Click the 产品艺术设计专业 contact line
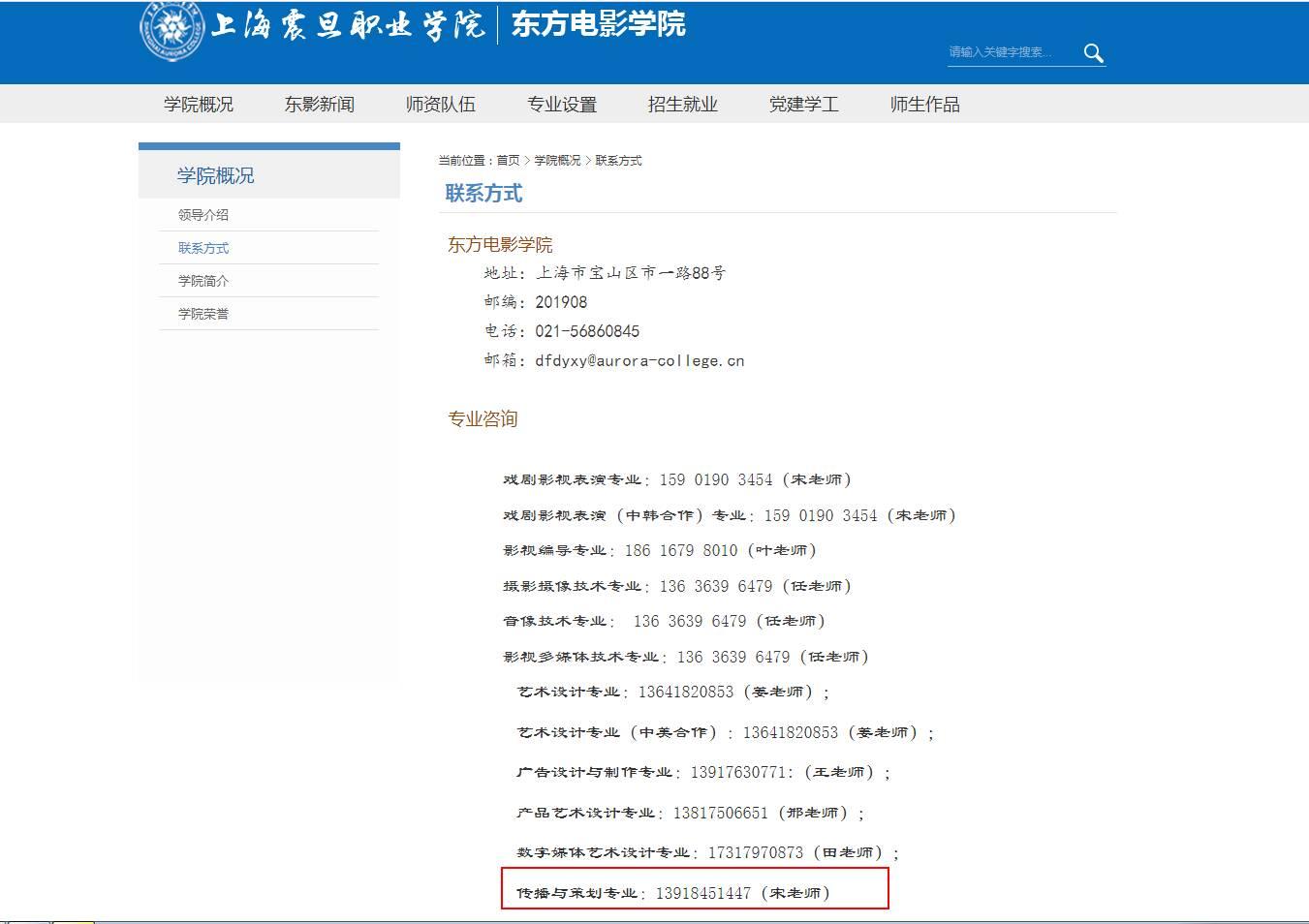The width and height of the screenshot is (1309, 924). point(691,813)
